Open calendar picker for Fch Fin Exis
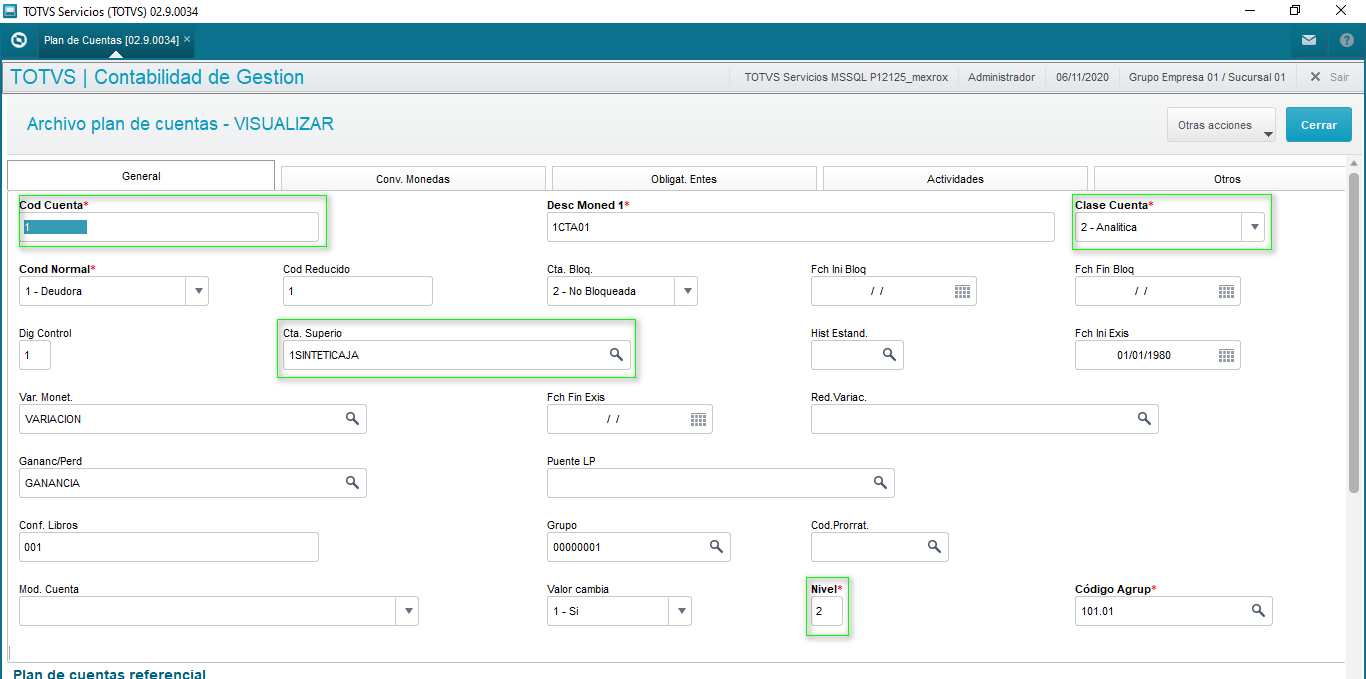 click(x=698, y=419)
